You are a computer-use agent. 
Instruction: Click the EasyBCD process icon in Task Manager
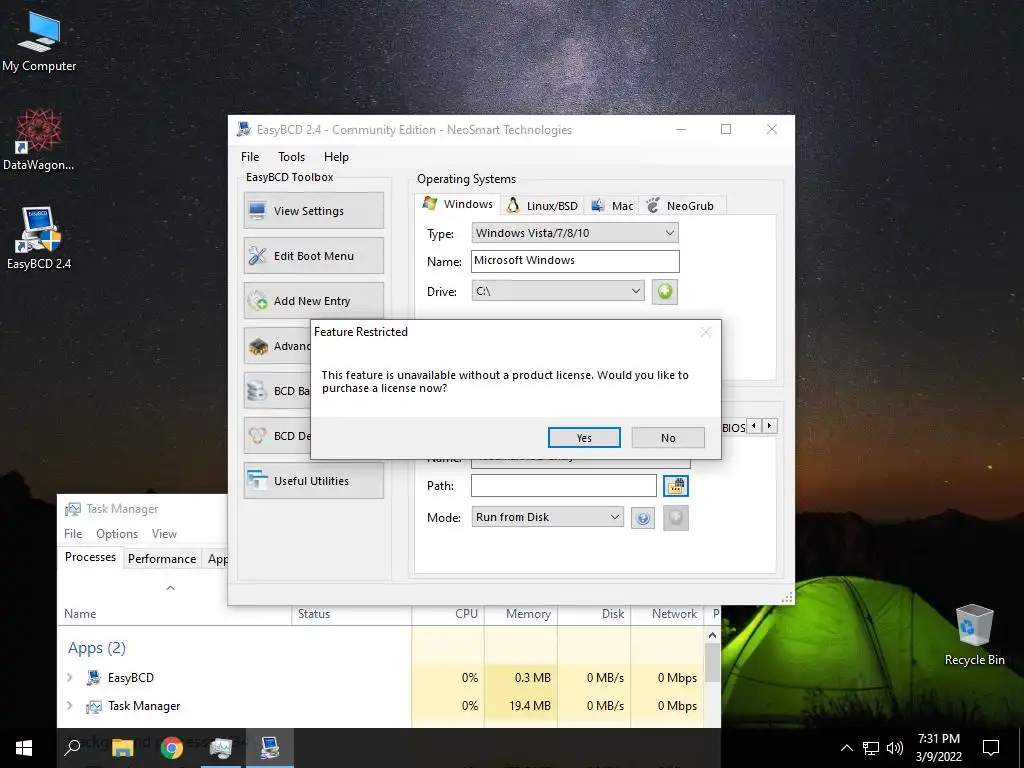coord(94,678)
